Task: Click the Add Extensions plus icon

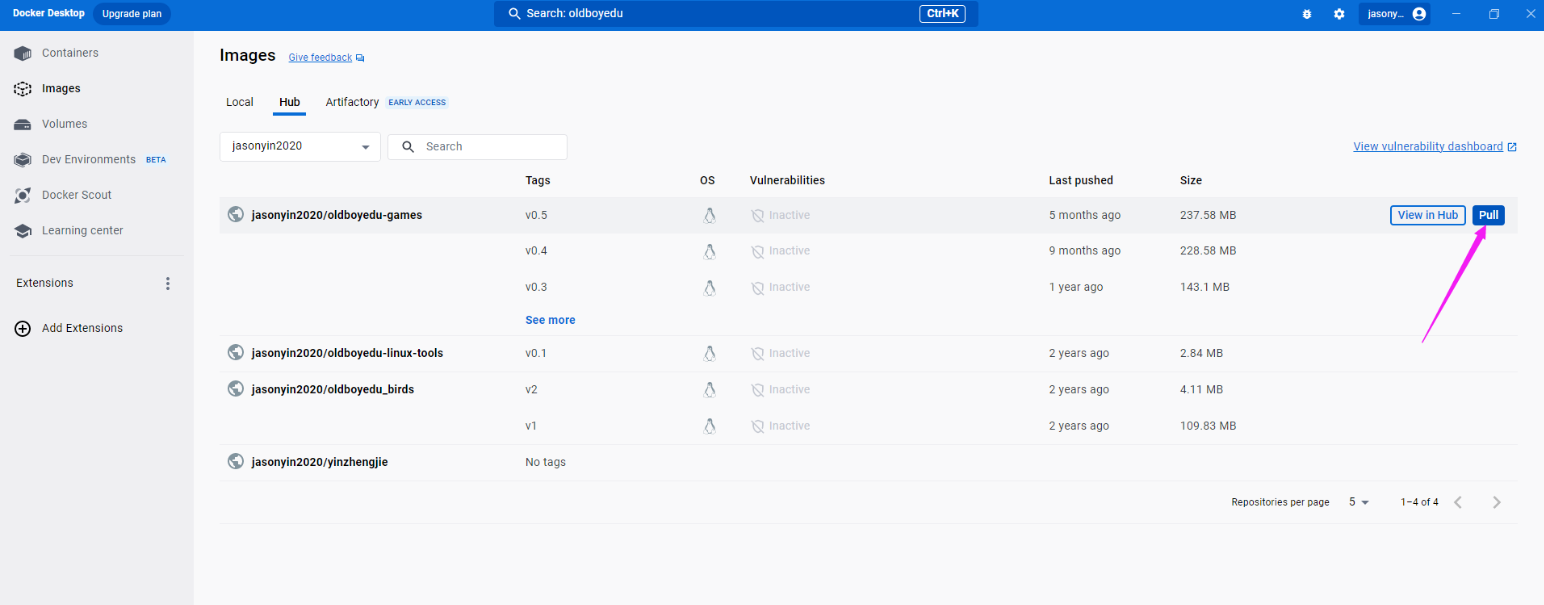Action: pos(22,328)
